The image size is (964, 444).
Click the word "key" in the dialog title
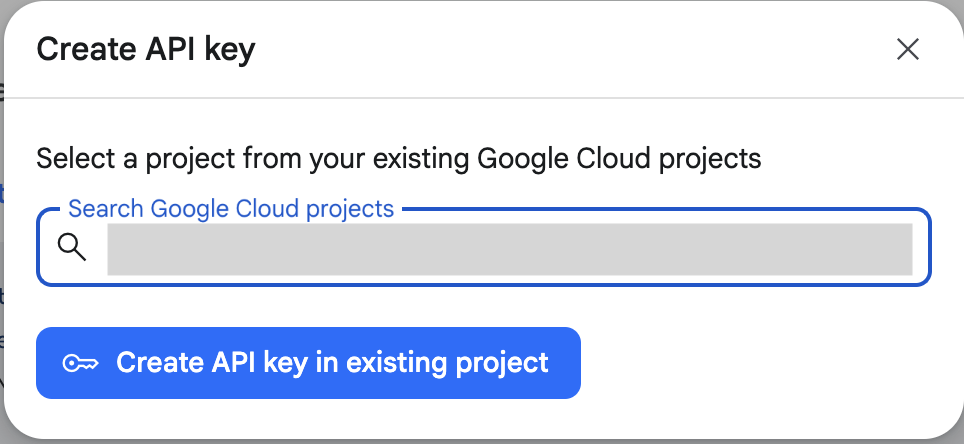click(228, 50)
